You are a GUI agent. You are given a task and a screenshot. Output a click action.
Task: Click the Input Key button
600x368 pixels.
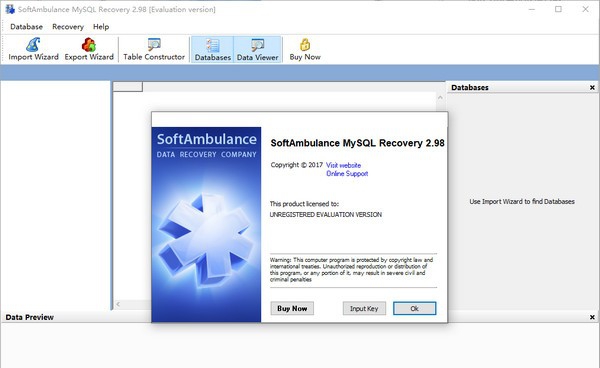point(364,308)
